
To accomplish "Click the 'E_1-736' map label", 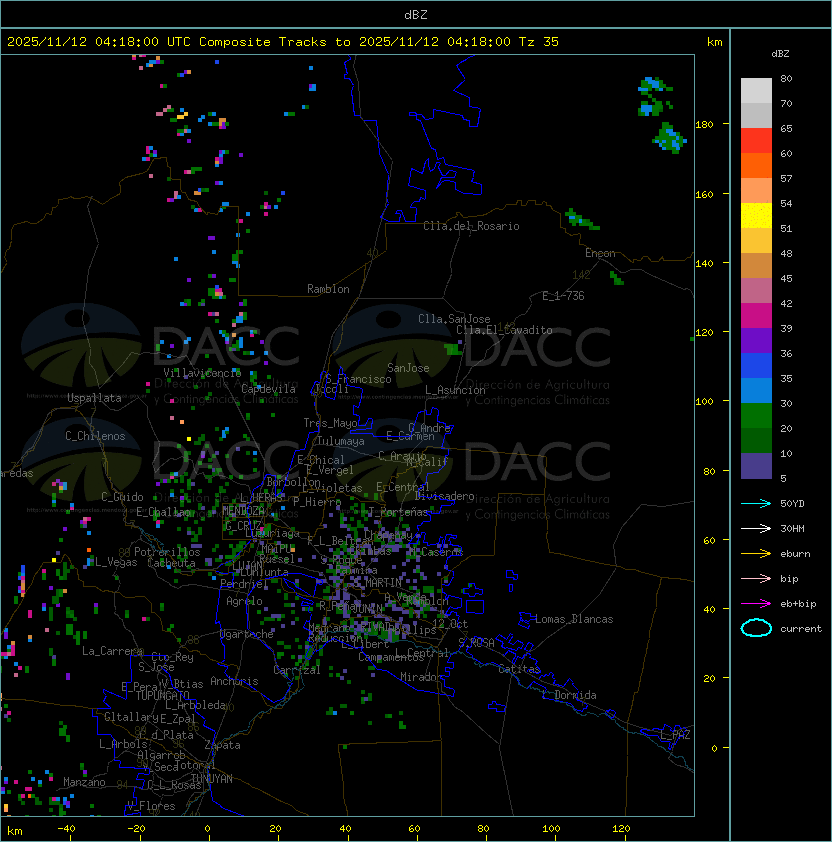I will (x=563, y=296).
